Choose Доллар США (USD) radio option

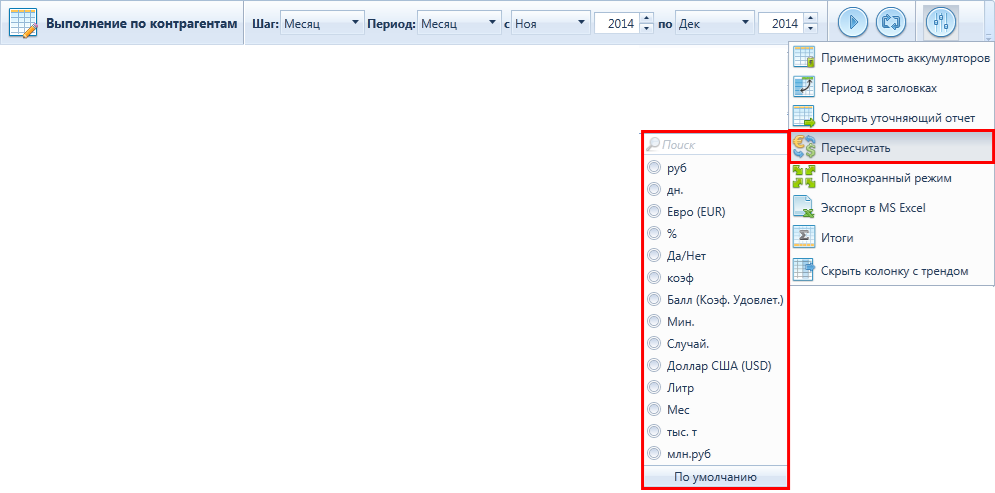pos(654,365)
